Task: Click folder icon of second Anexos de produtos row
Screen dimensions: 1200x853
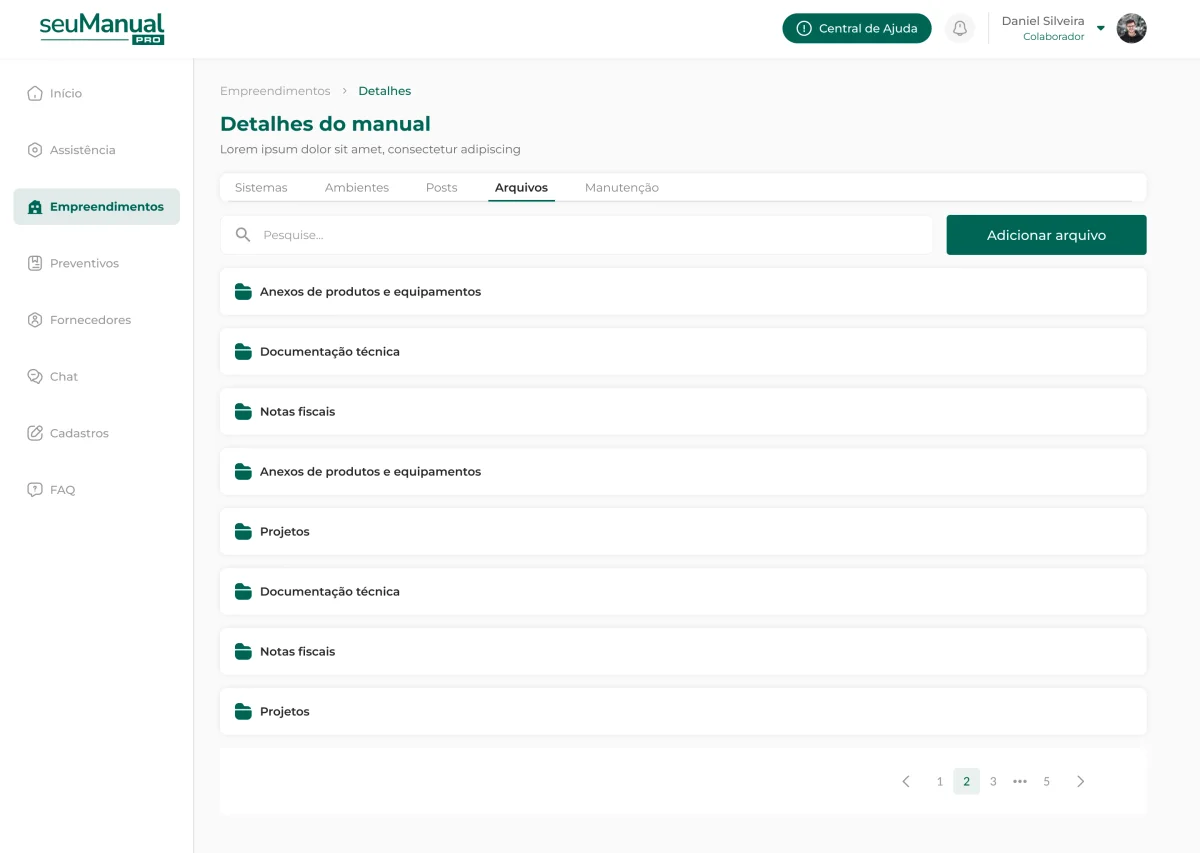Action: pos(243,471)
